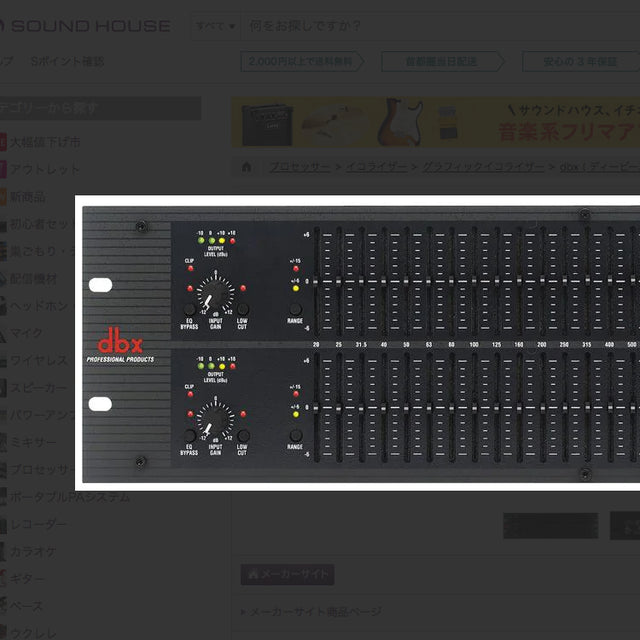640x640 pixels.
Task: Open the 音楽系フリマ advertisement banner
Action: [436, 122]
